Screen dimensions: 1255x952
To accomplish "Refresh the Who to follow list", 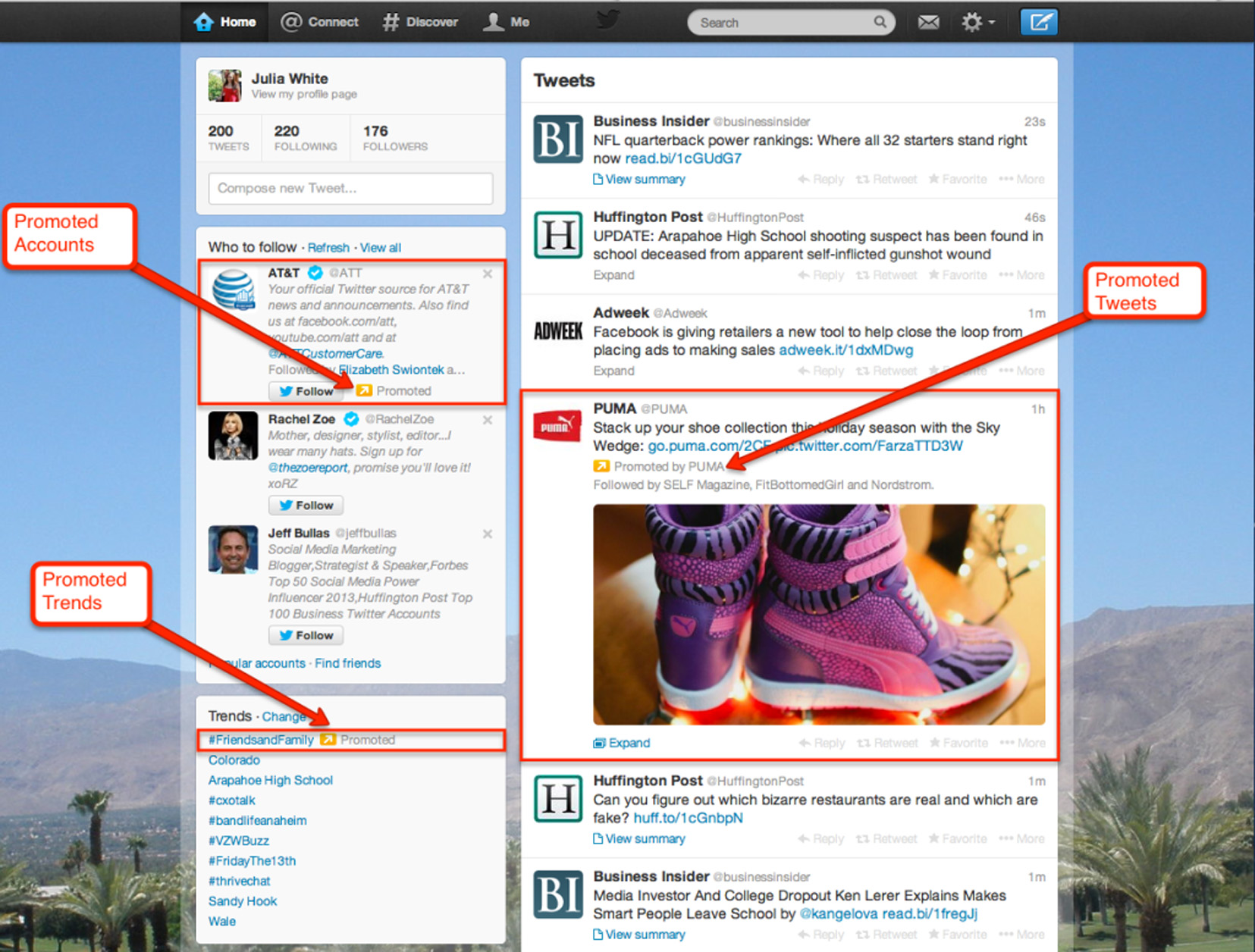I will pos(328,248).
